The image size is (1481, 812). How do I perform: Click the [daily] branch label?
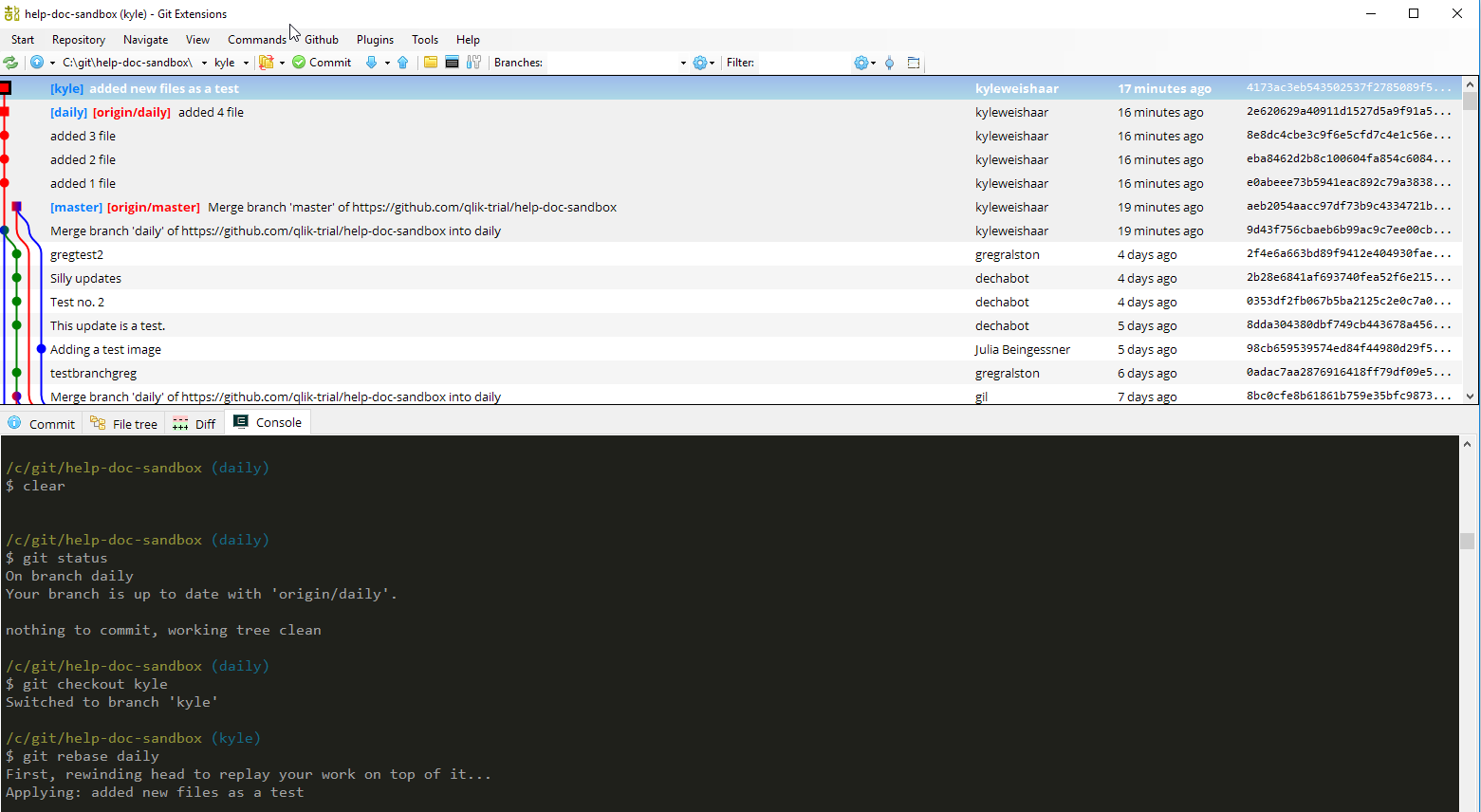pos(68,112)
